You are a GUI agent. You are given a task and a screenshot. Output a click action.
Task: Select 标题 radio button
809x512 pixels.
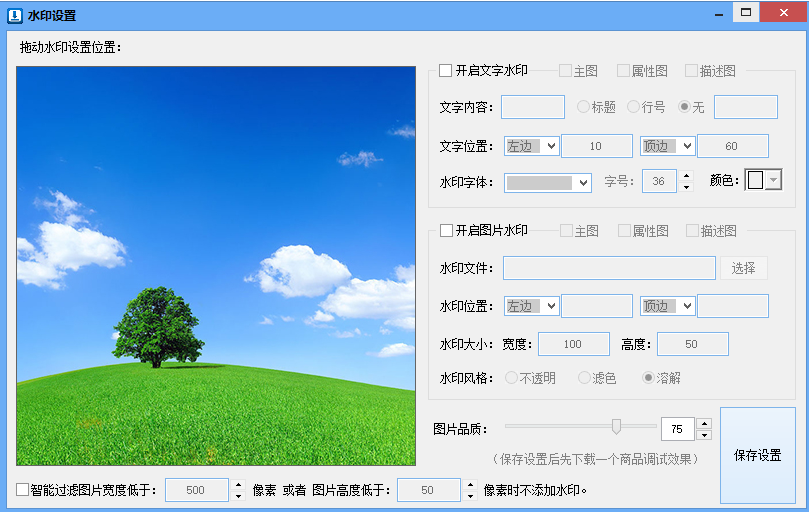pyautogui.click(x=583, y=107)
